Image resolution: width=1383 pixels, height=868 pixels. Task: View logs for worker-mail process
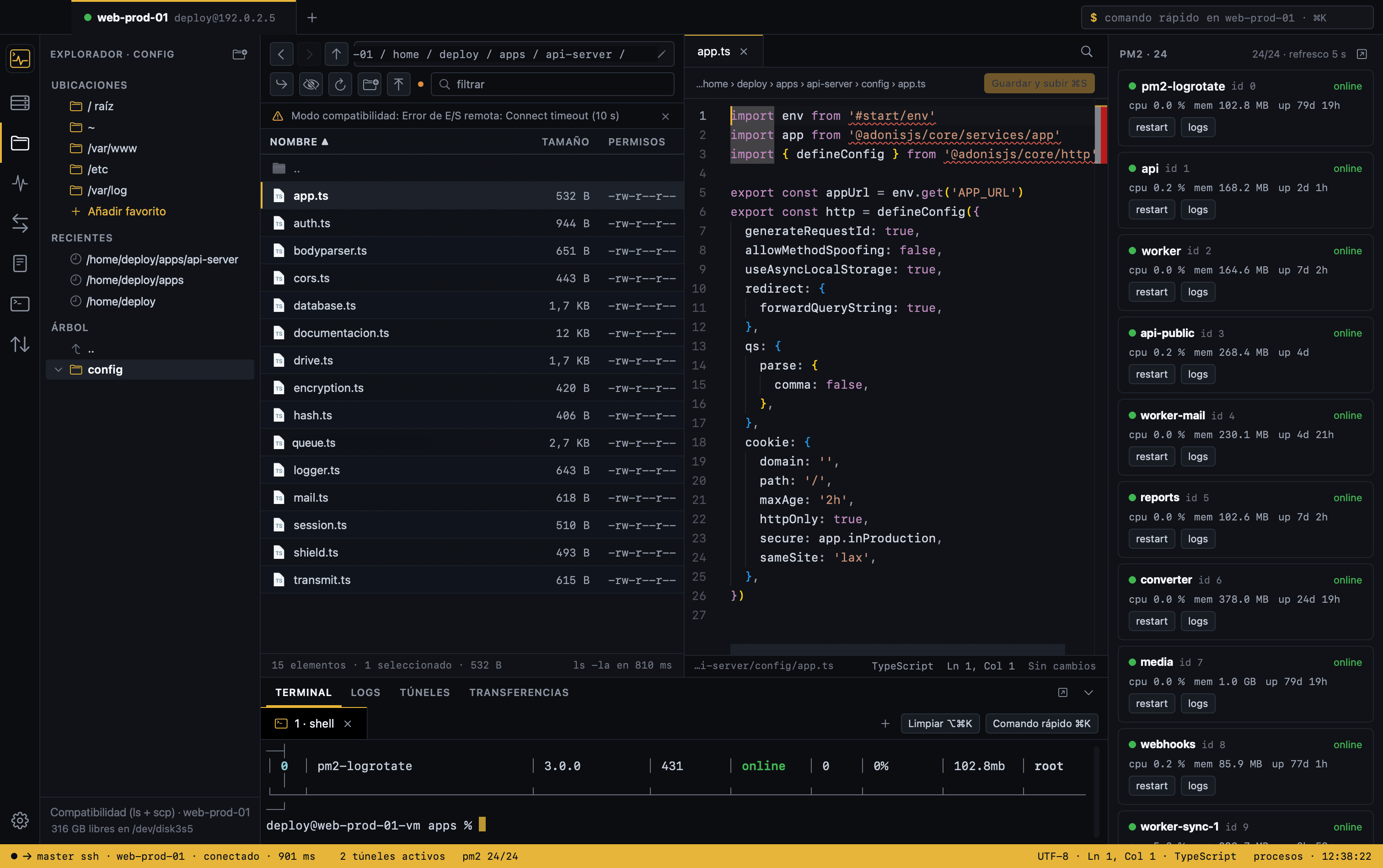tap(1198, 456)
